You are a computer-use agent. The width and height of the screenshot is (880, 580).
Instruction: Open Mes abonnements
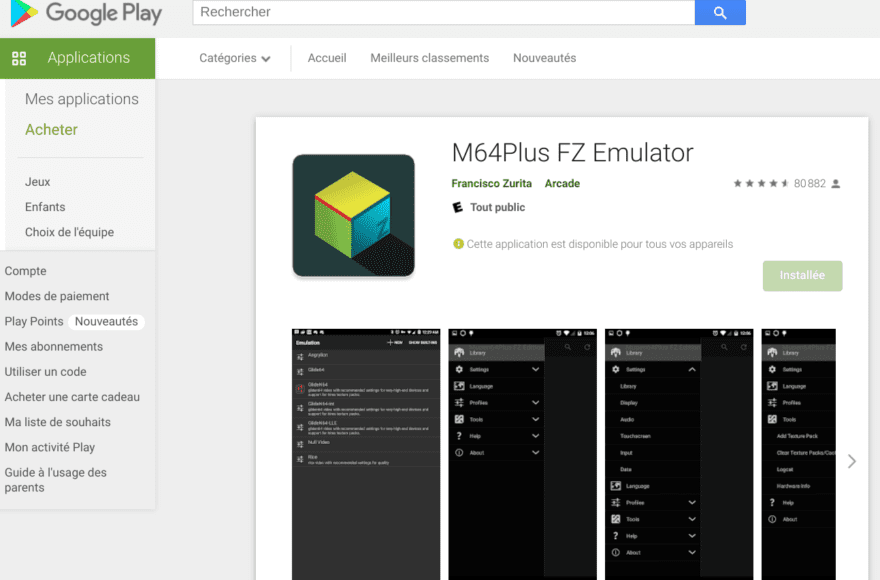53,347
